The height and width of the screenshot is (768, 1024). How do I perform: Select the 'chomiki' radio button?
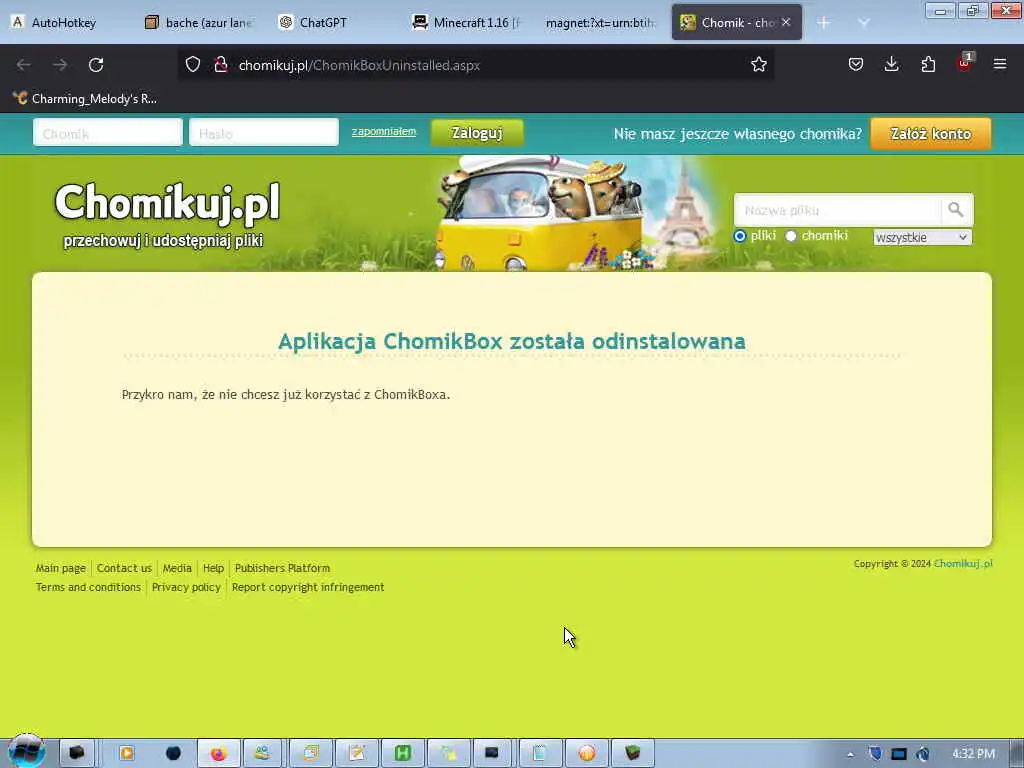pyautogui.click(x=791, y=236)
